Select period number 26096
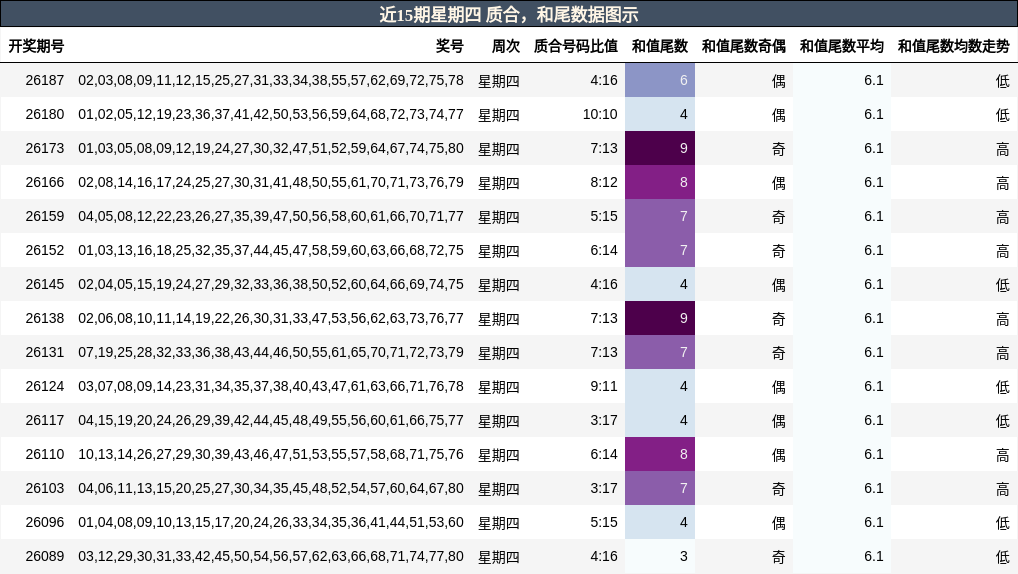Viewport: 1018px width, 574px height. 45,522
